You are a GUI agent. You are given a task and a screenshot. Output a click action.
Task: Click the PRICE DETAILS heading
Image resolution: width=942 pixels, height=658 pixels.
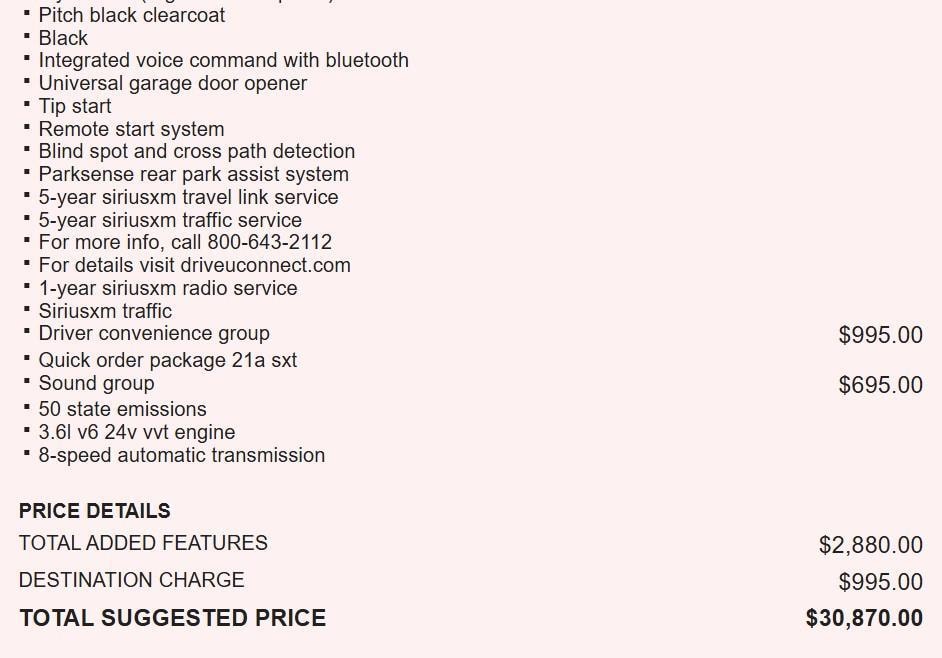(x=95, y=510)
